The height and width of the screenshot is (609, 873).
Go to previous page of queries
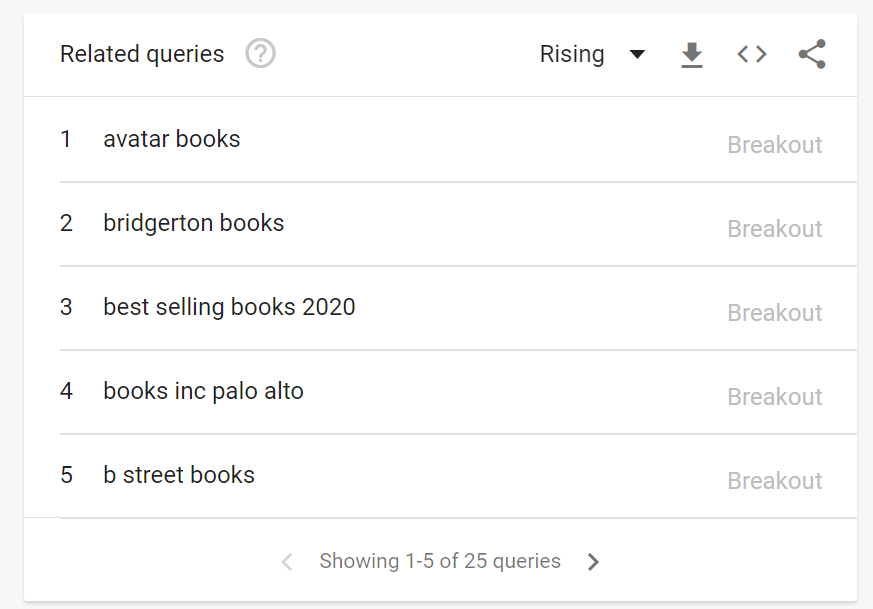click(287, 562)
